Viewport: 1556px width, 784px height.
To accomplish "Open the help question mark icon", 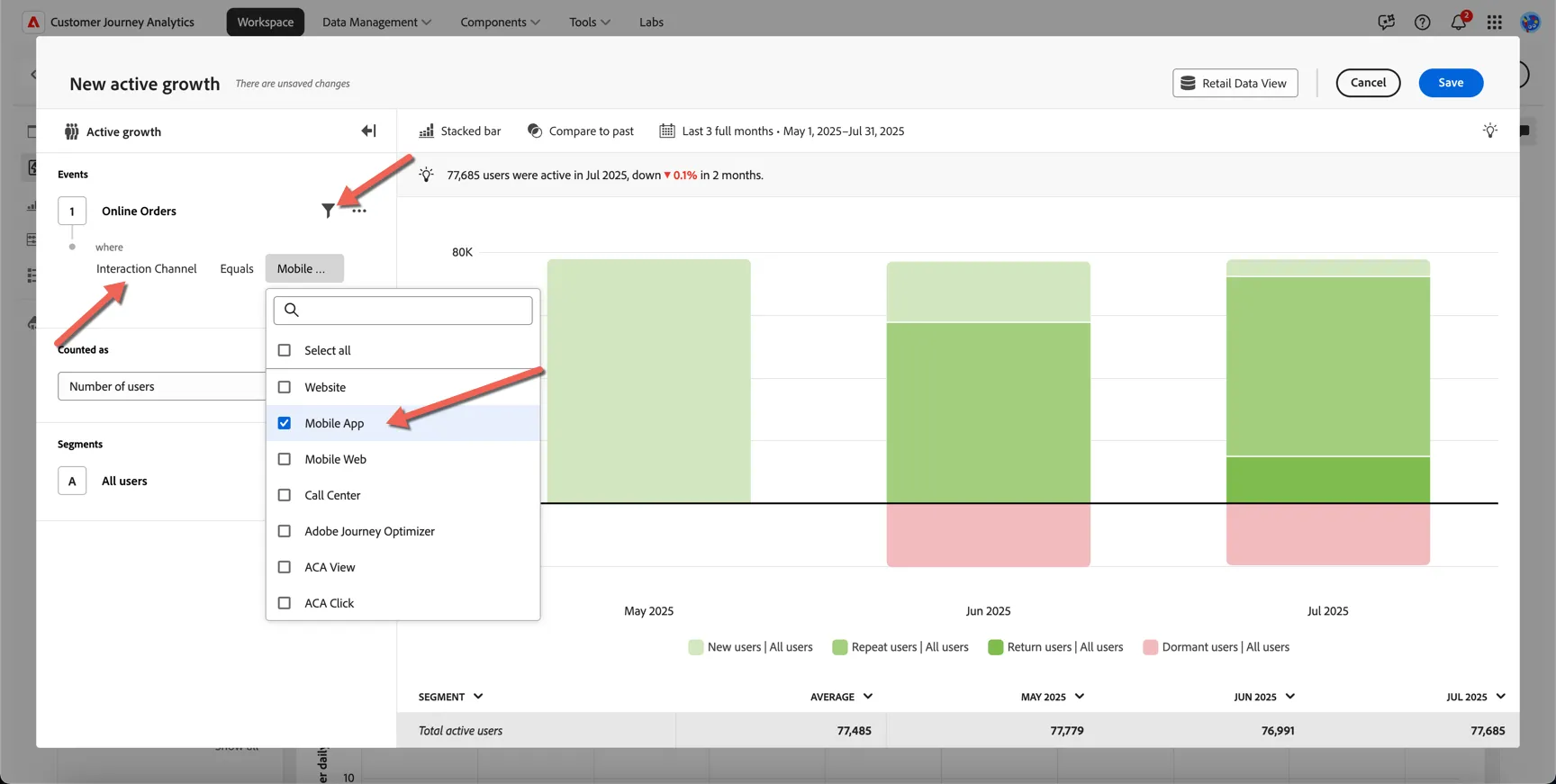I will [x=1422, y=22].
